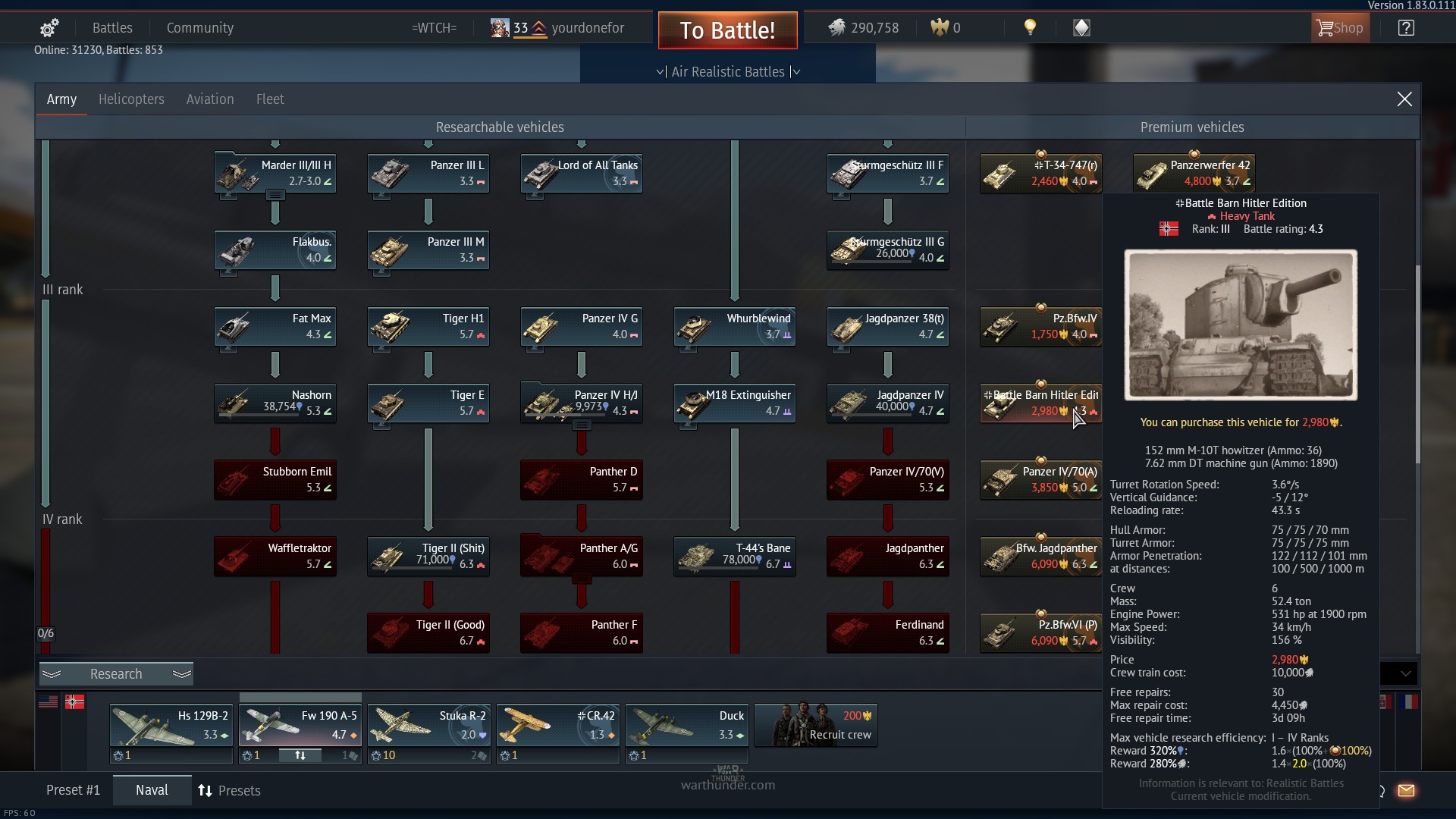Select the Naval preset tab

(x=152, y=790)
